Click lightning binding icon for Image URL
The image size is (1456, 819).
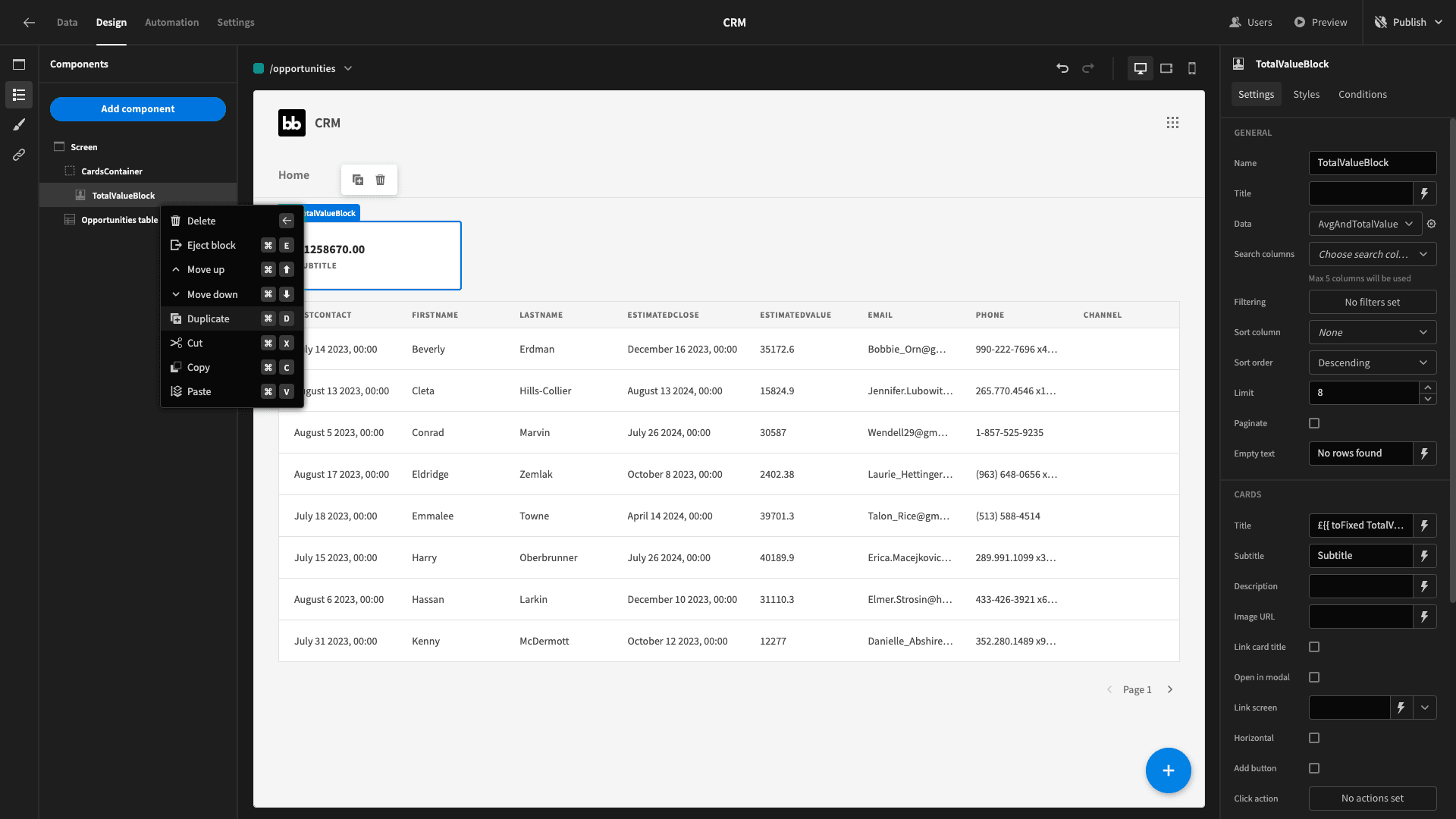tap(1425, 617)
